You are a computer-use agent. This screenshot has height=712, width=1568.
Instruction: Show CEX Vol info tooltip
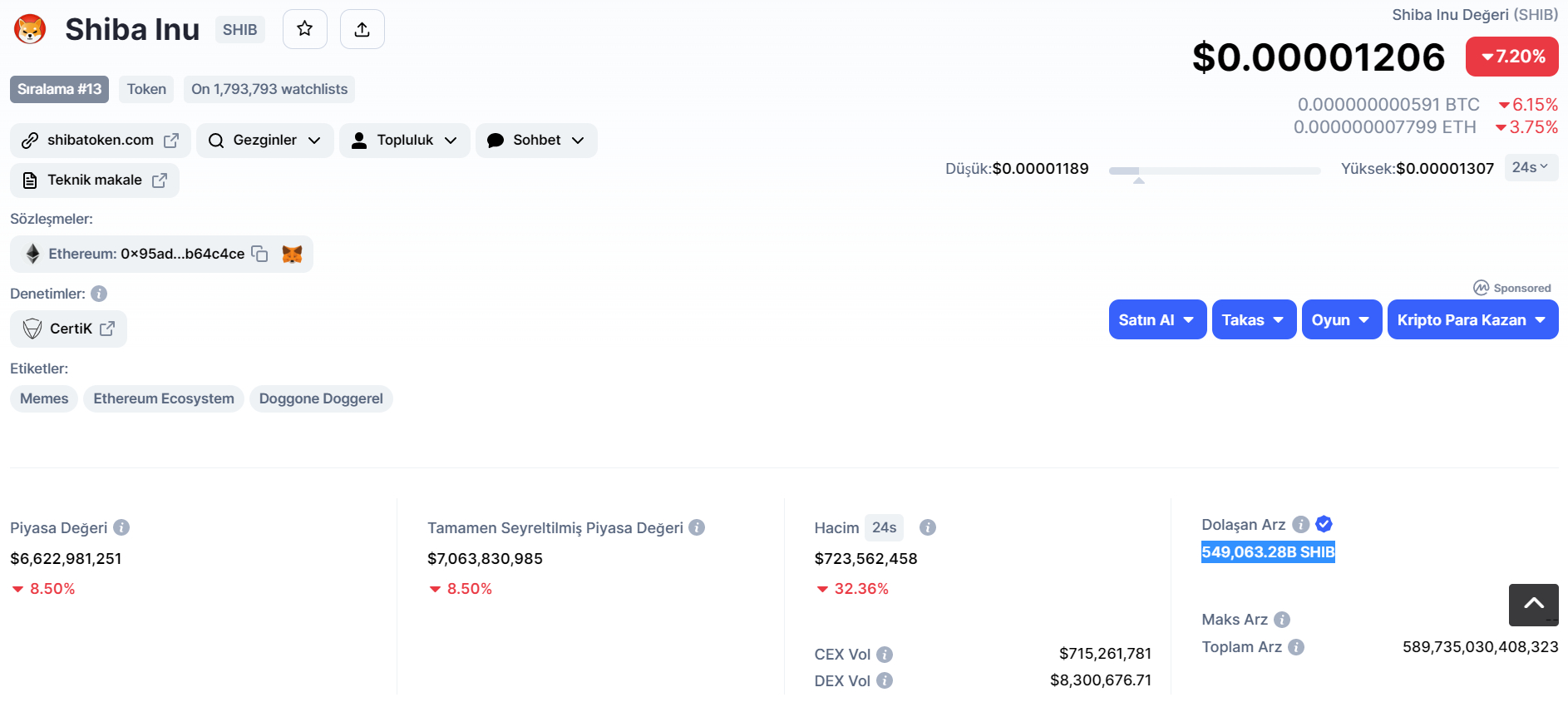[x=885, y=655]
